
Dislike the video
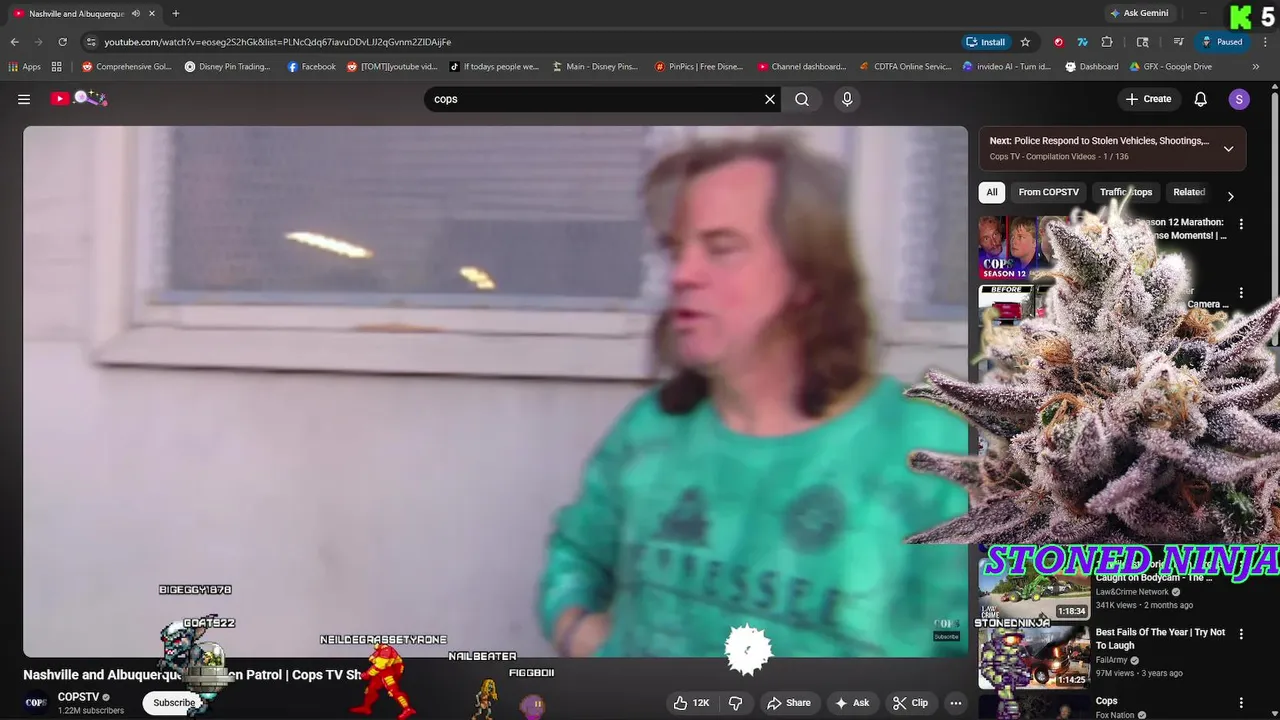point(735,703)
